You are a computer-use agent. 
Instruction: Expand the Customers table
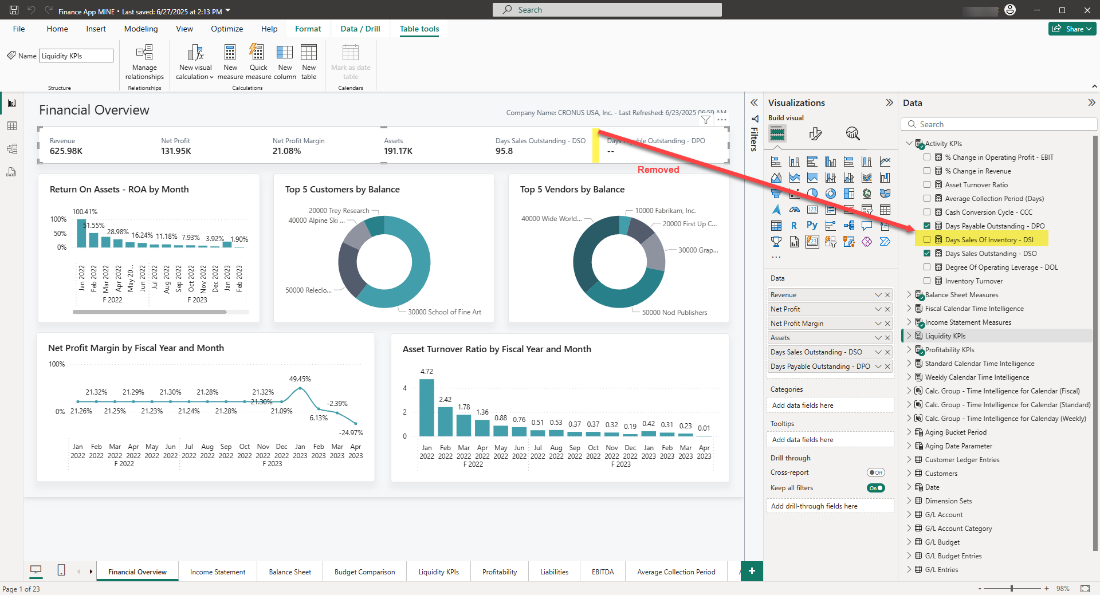pyautogui.click(x=909, y=474)
